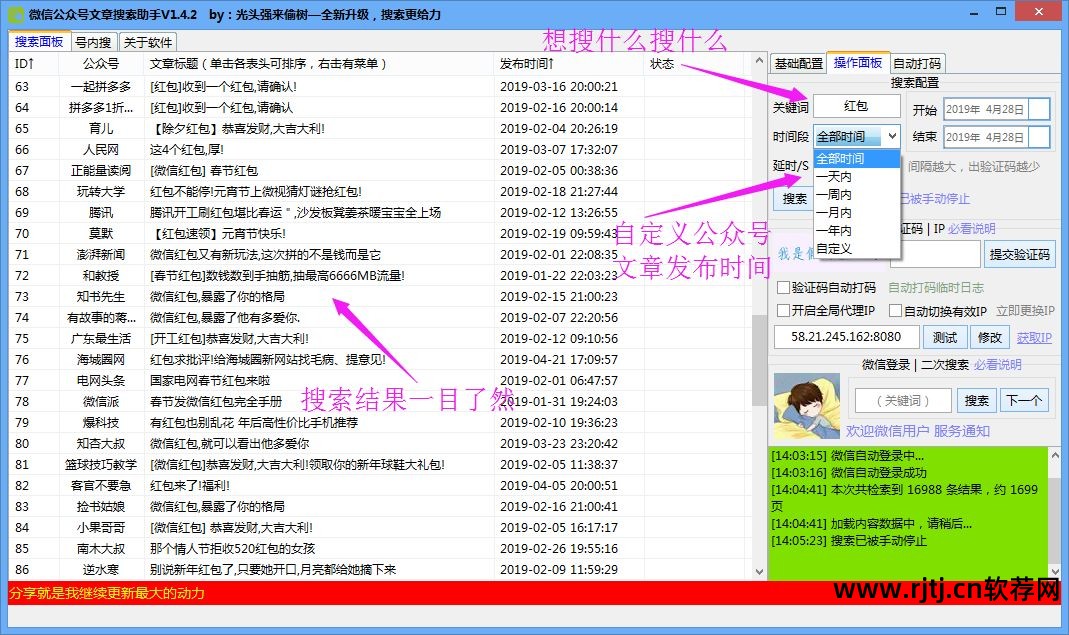Open the 开始 date picker field

point(997,109)
